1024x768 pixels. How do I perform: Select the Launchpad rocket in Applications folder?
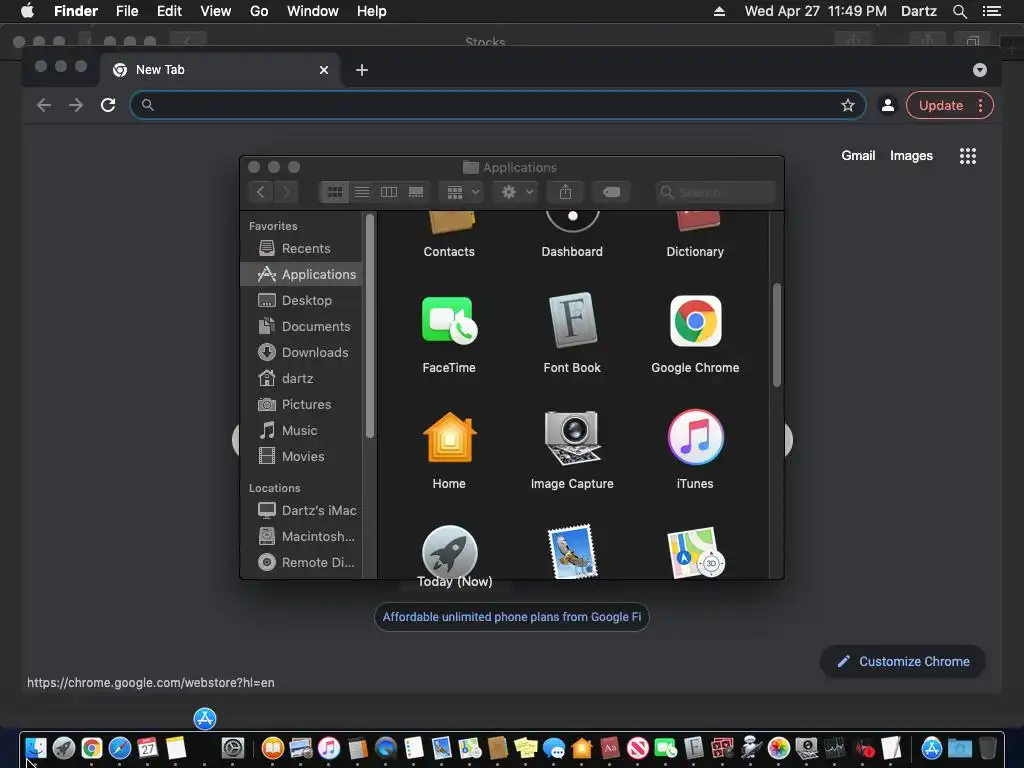(449, 552)
